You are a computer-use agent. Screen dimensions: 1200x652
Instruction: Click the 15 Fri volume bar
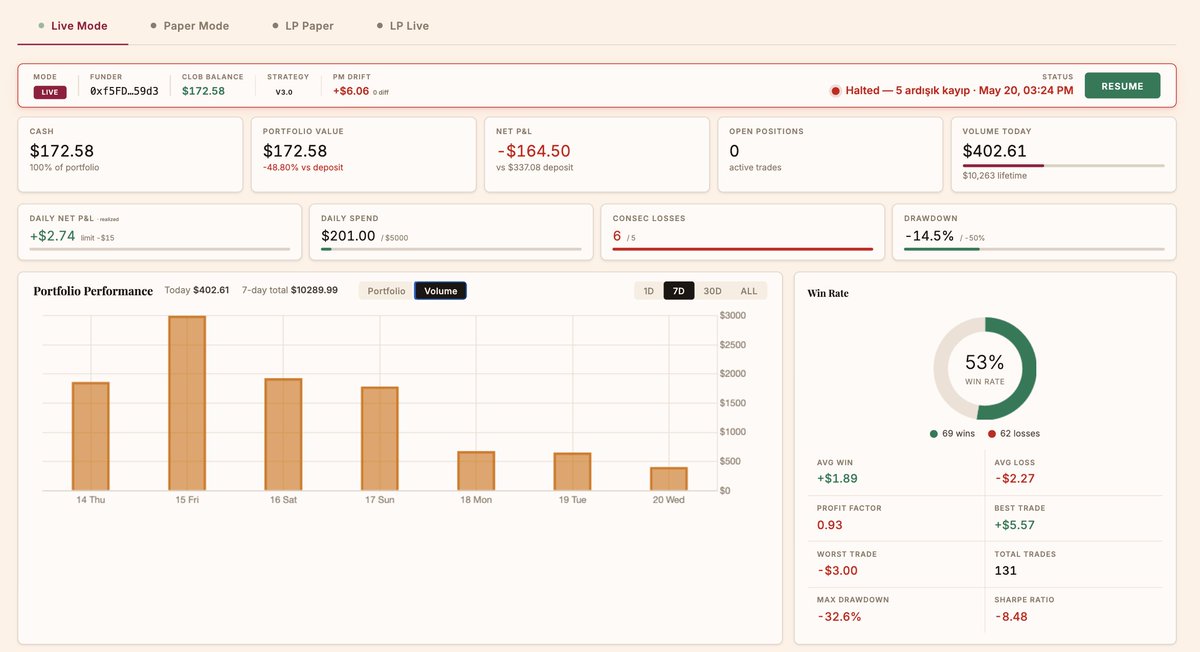[x=187, y=404]
